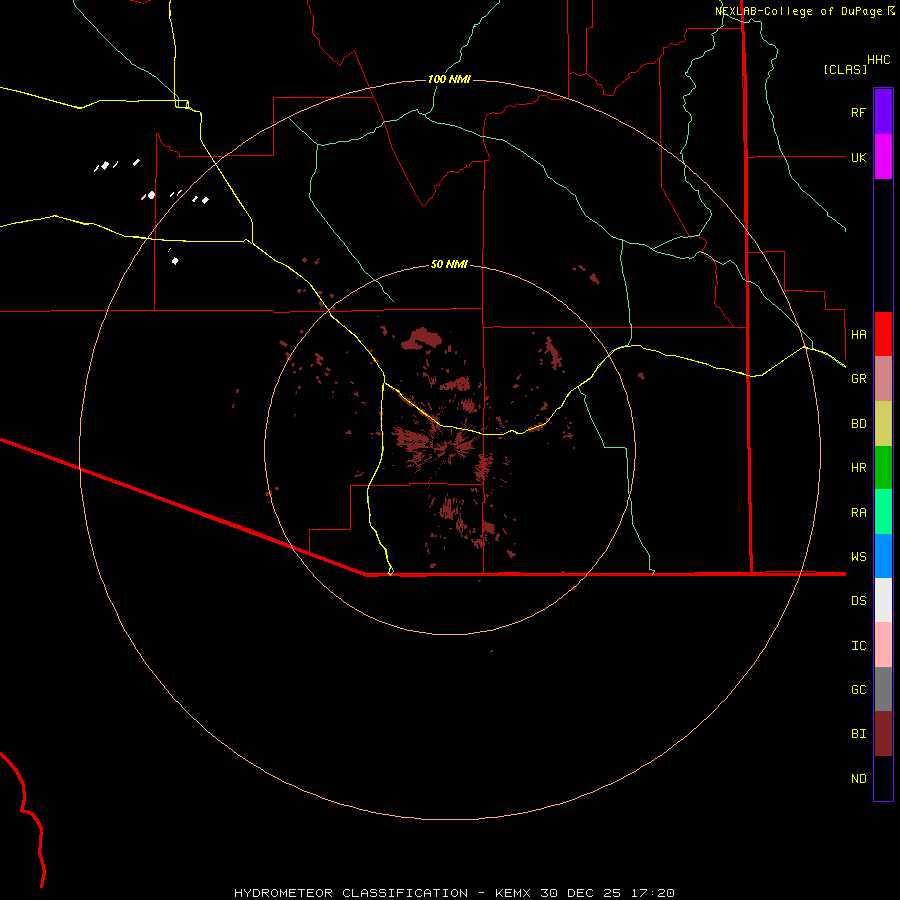The height and width of the screenshot is (900, 900).
Task: Click the 50 NMI range ring label
Action: click(x=449, y=264)
